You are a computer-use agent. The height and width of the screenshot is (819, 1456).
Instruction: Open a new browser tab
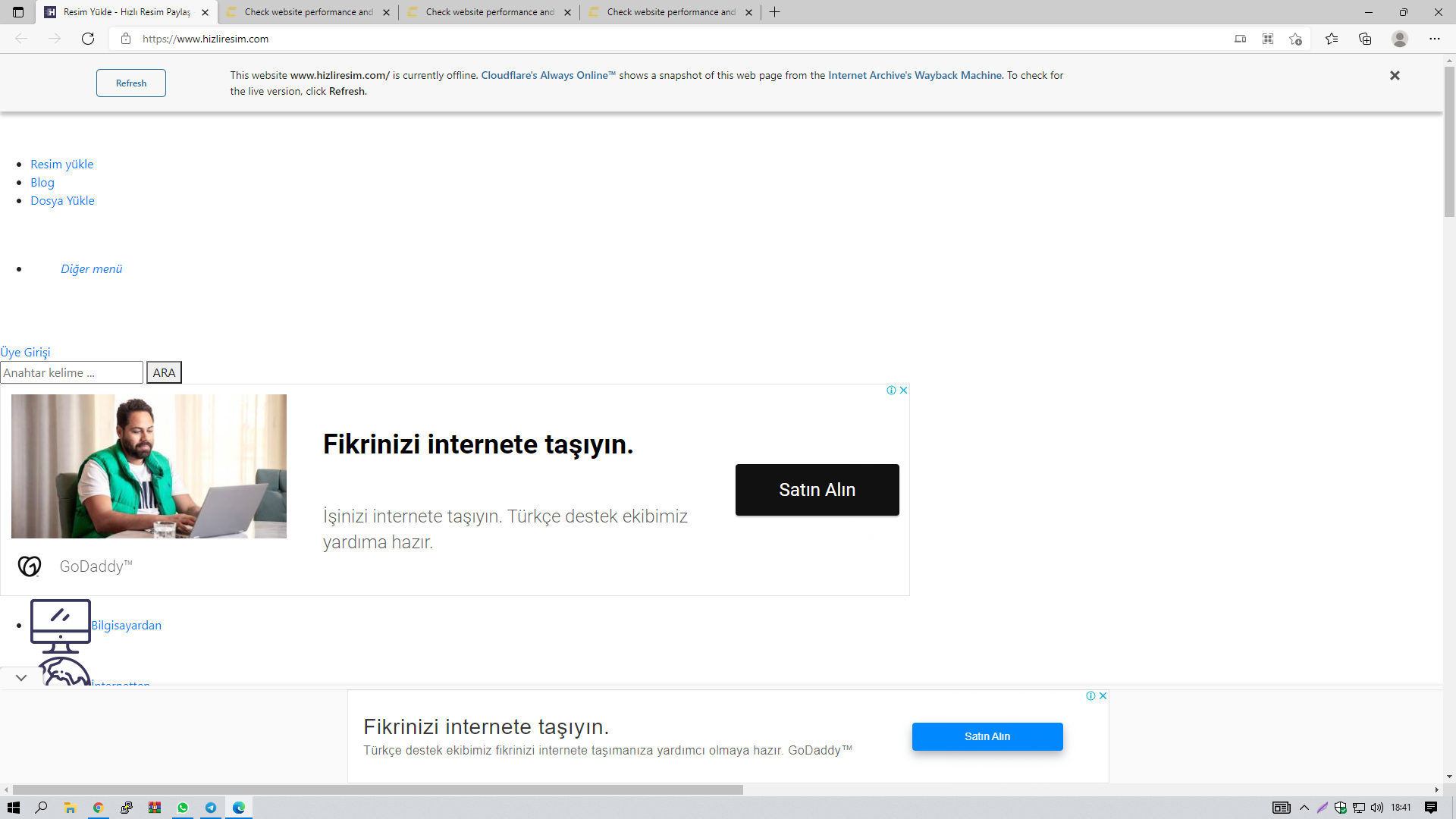[x=775, y=12]
